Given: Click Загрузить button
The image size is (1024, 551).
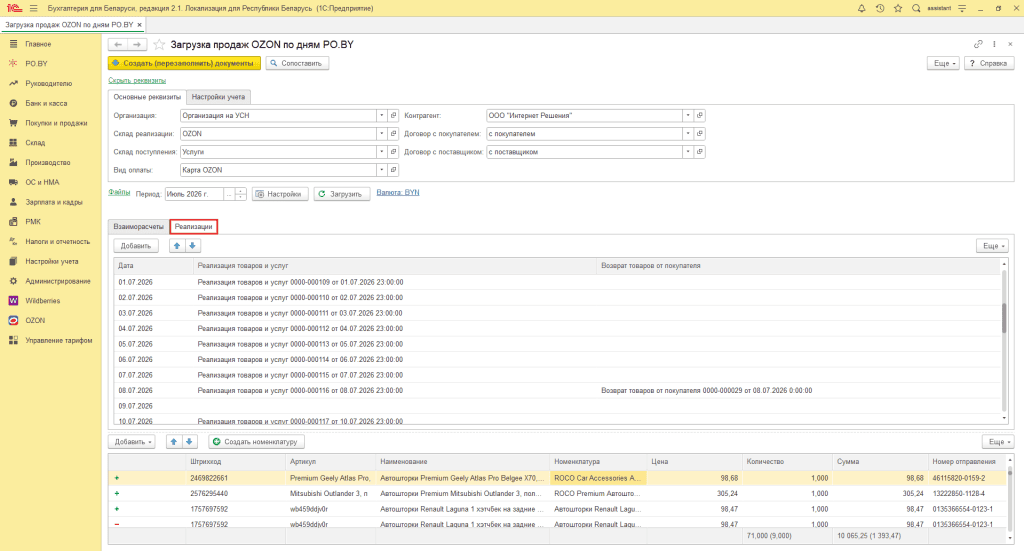Looking at the screenshot, I should 342,194.
